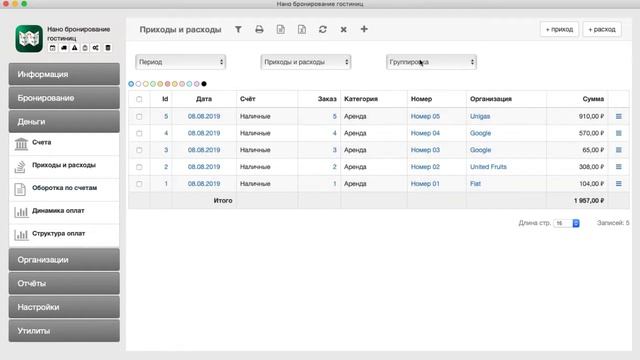The height and width of the screenshot is (360, 640).
Task: Click the green map app logo
Action: coord(29,39)
